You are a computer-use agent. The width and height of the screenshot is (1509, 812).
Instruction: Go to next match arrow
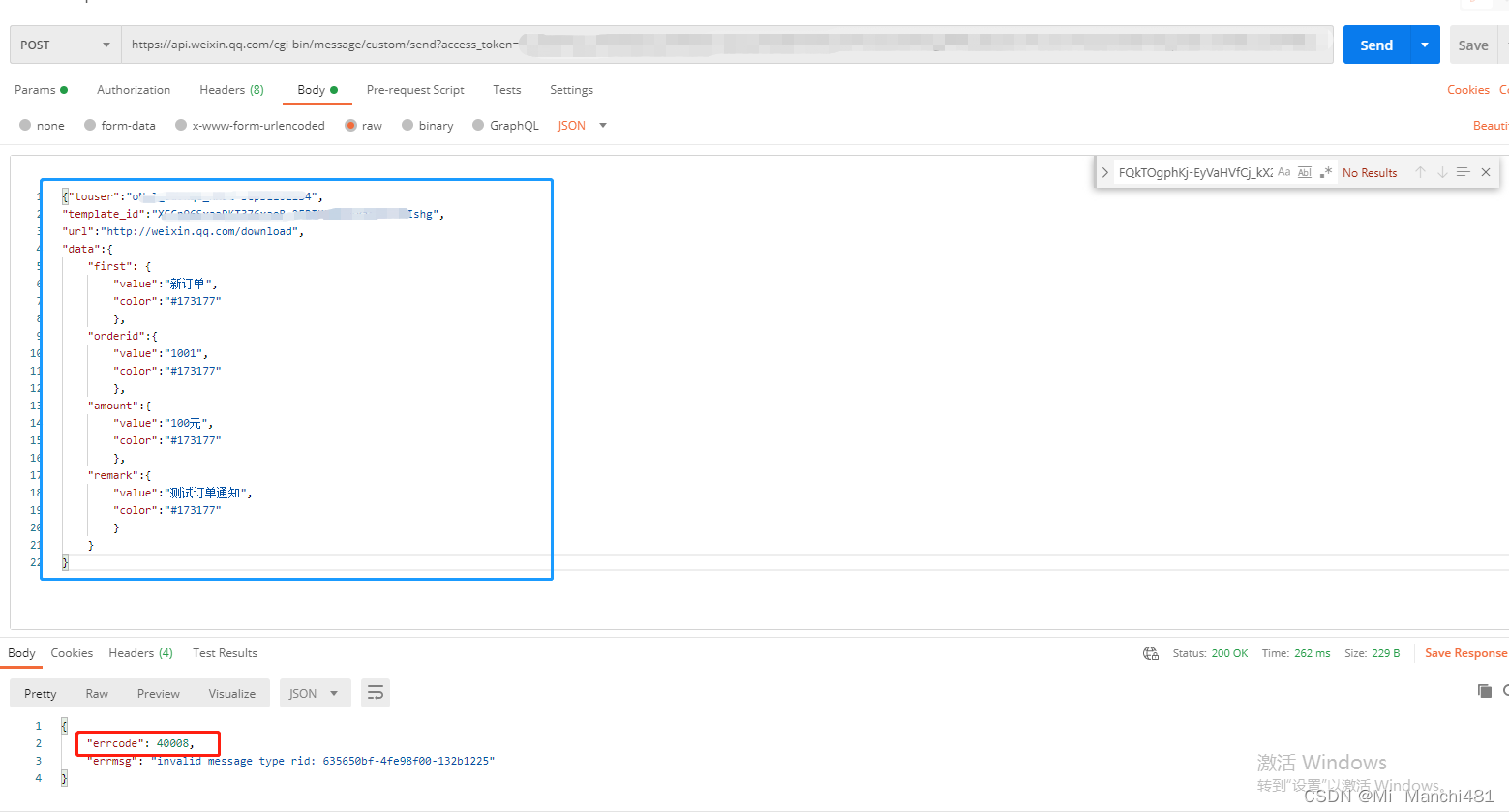tap(1441, 172)
